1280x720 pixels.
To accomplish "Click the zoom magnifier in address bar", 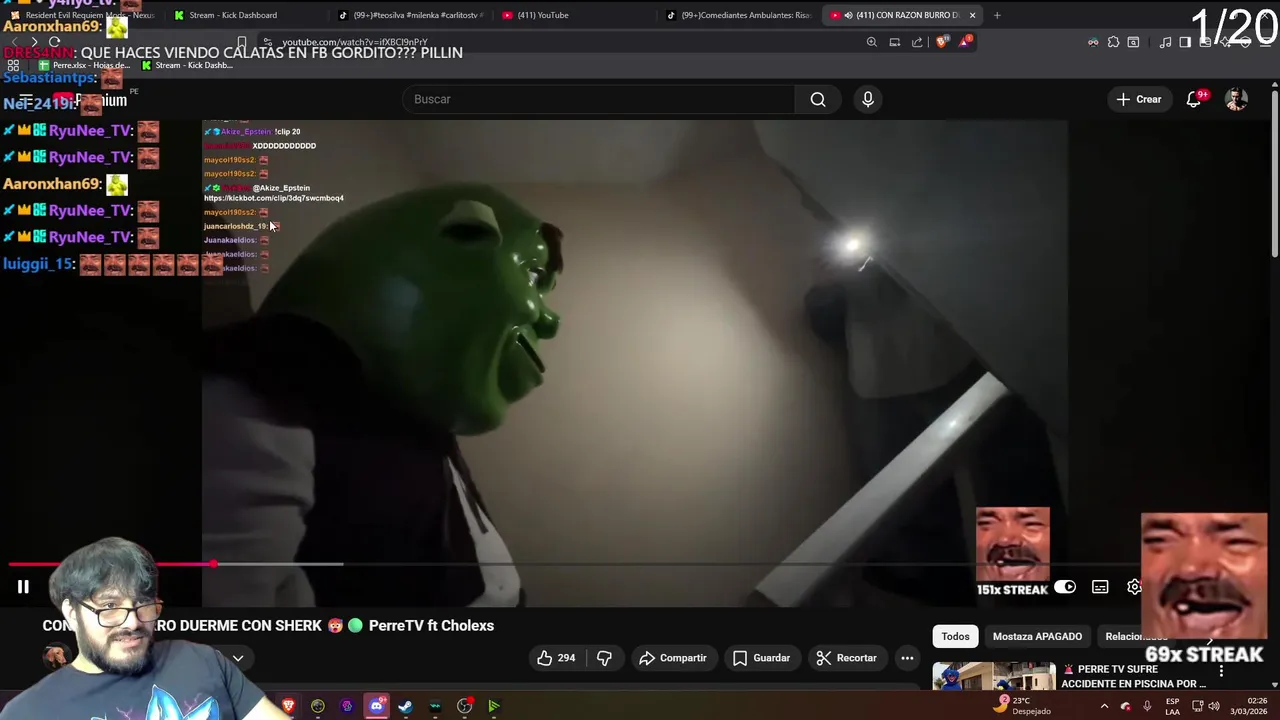I will tap(872, 42).
